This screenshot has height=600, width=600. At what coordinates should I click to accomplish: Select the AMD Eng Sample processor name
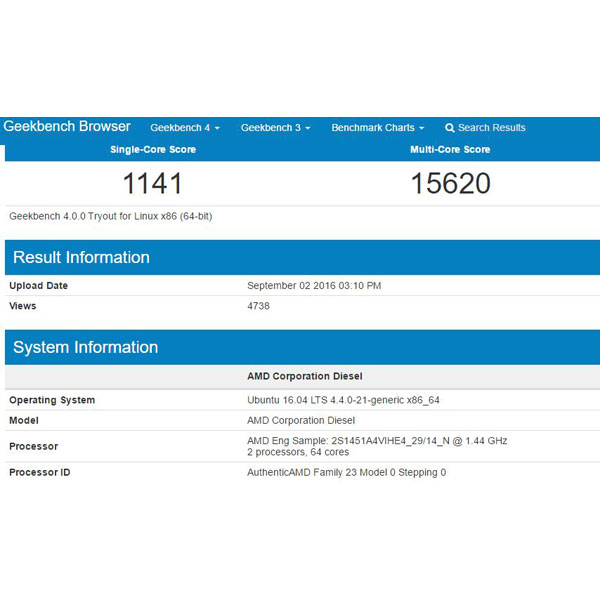(x=377, y=441)
